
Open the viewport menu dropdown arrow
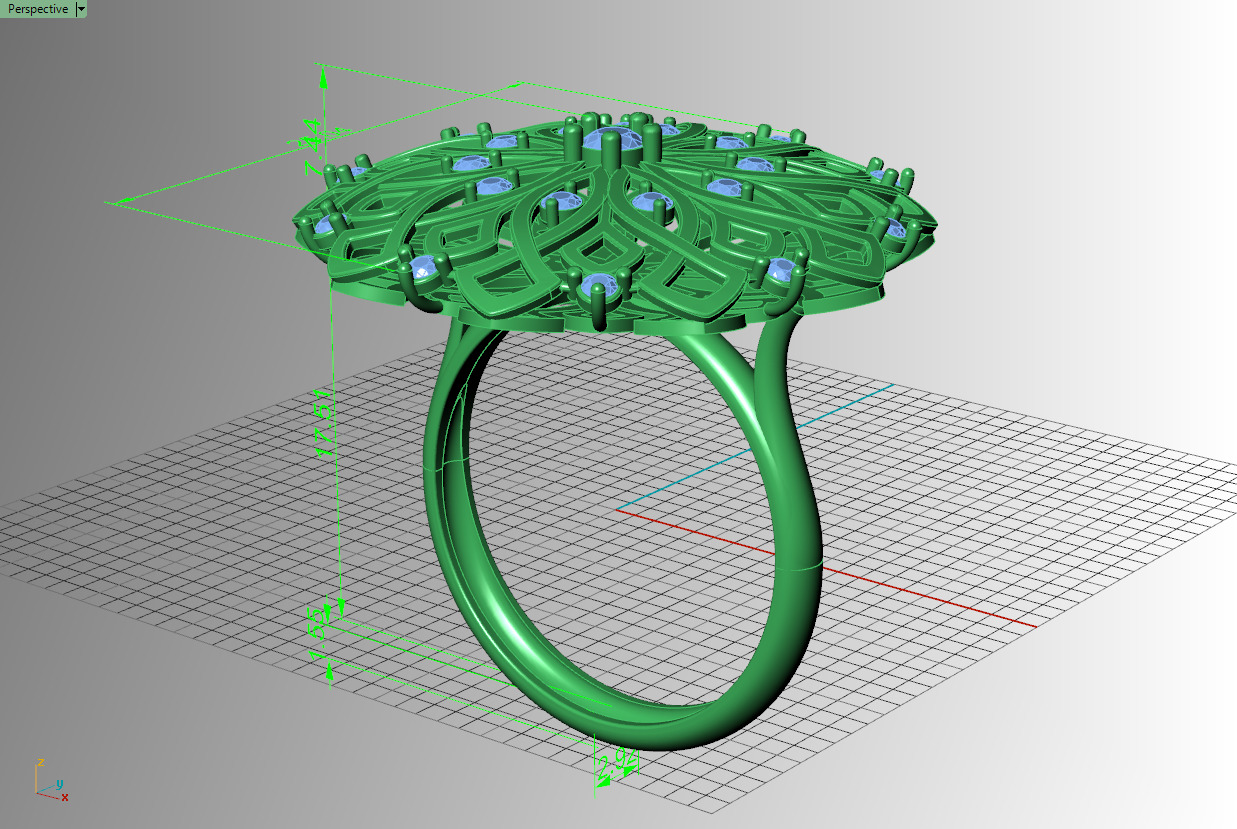(82, 9)
